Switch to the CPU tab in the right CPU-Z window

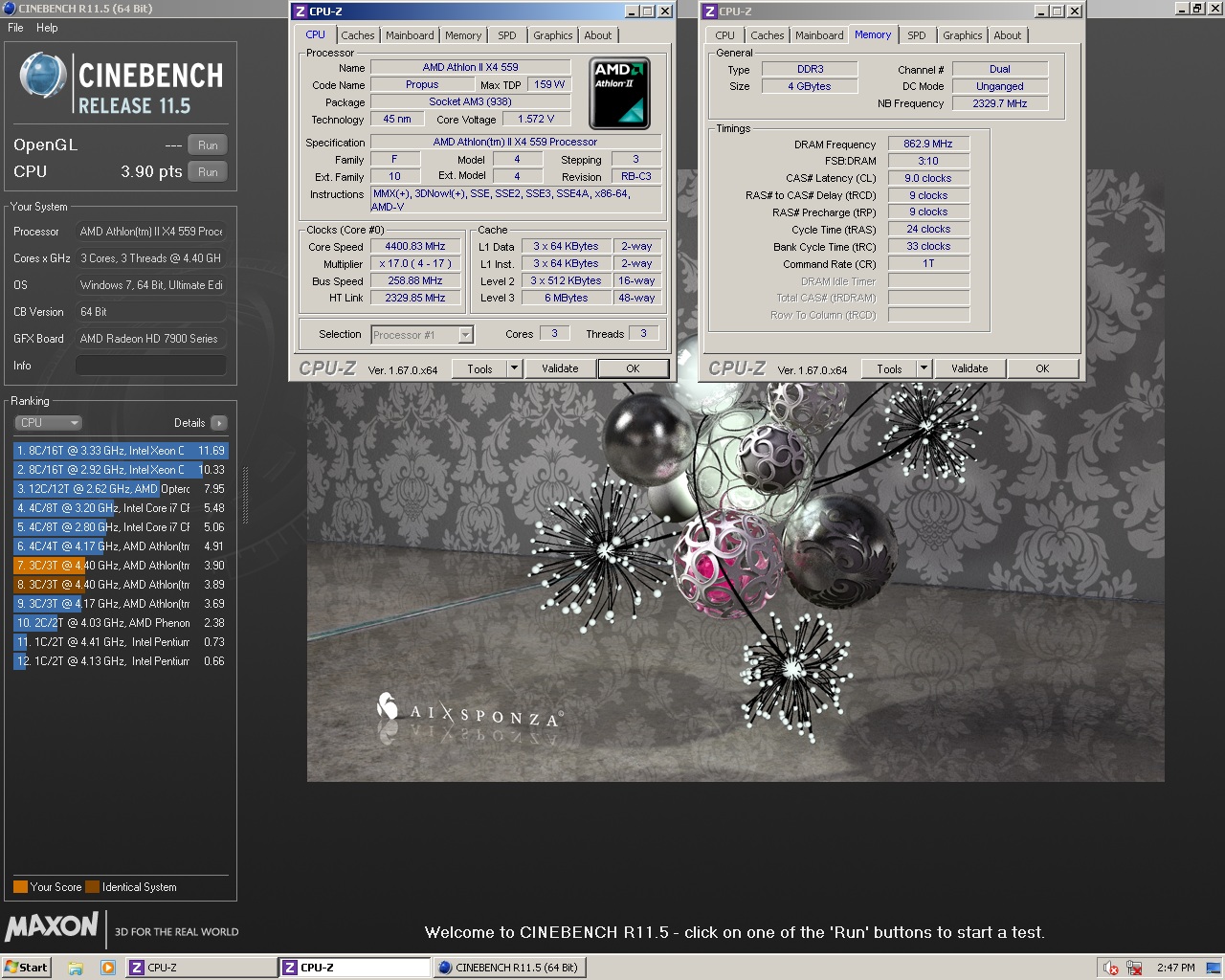tap(725, 35)
